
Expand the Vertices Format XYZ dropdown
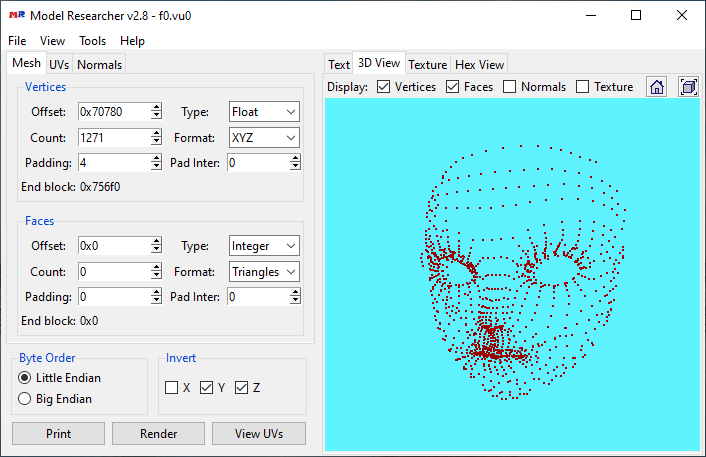pos(264,138)
